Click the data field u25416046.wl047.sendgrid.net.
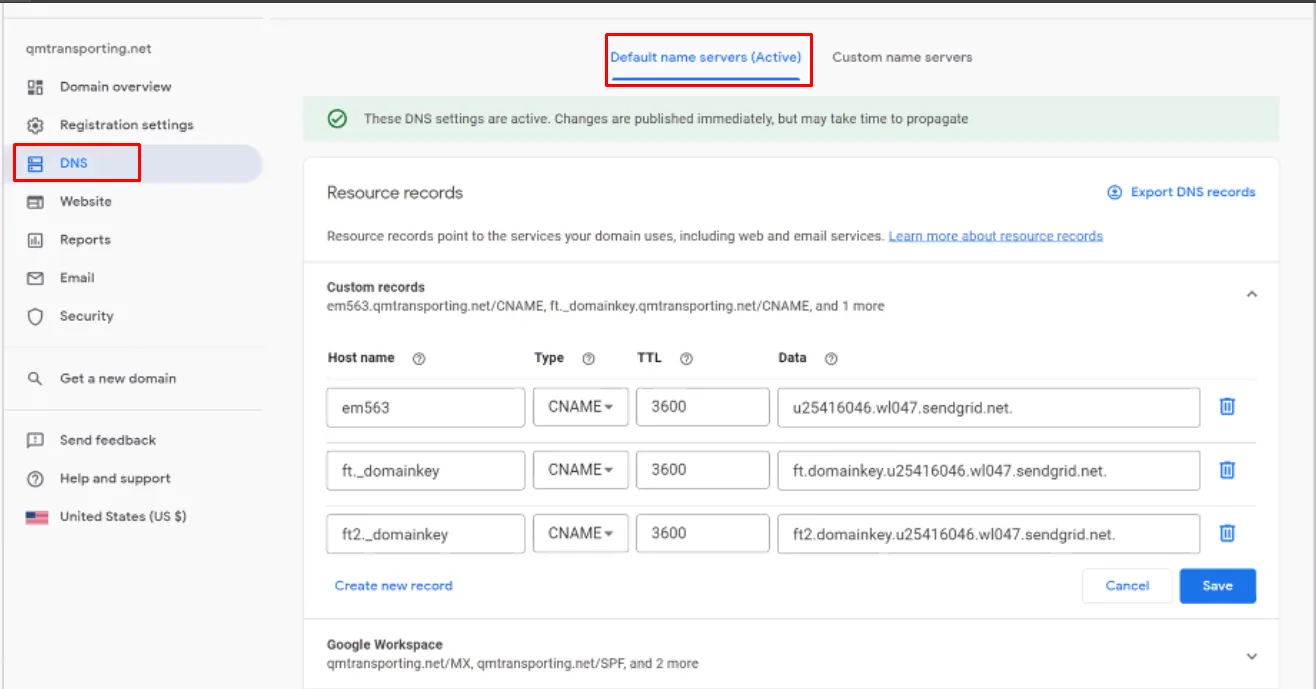 pyautogui.click(x=988, y=407)
